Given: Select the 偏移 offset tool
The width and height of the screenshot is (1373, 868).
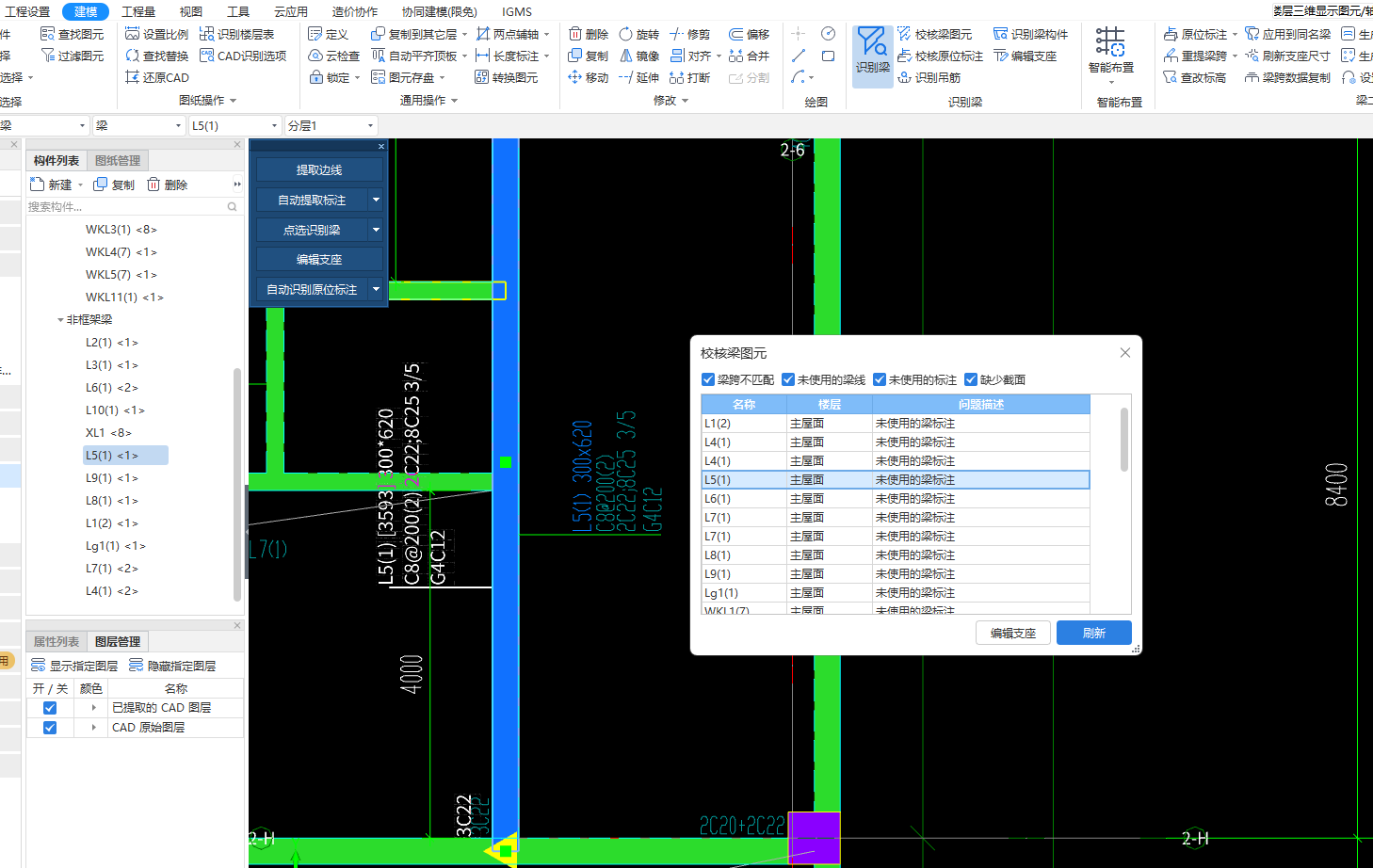Looking at the screenshot, I should (750, 34).
